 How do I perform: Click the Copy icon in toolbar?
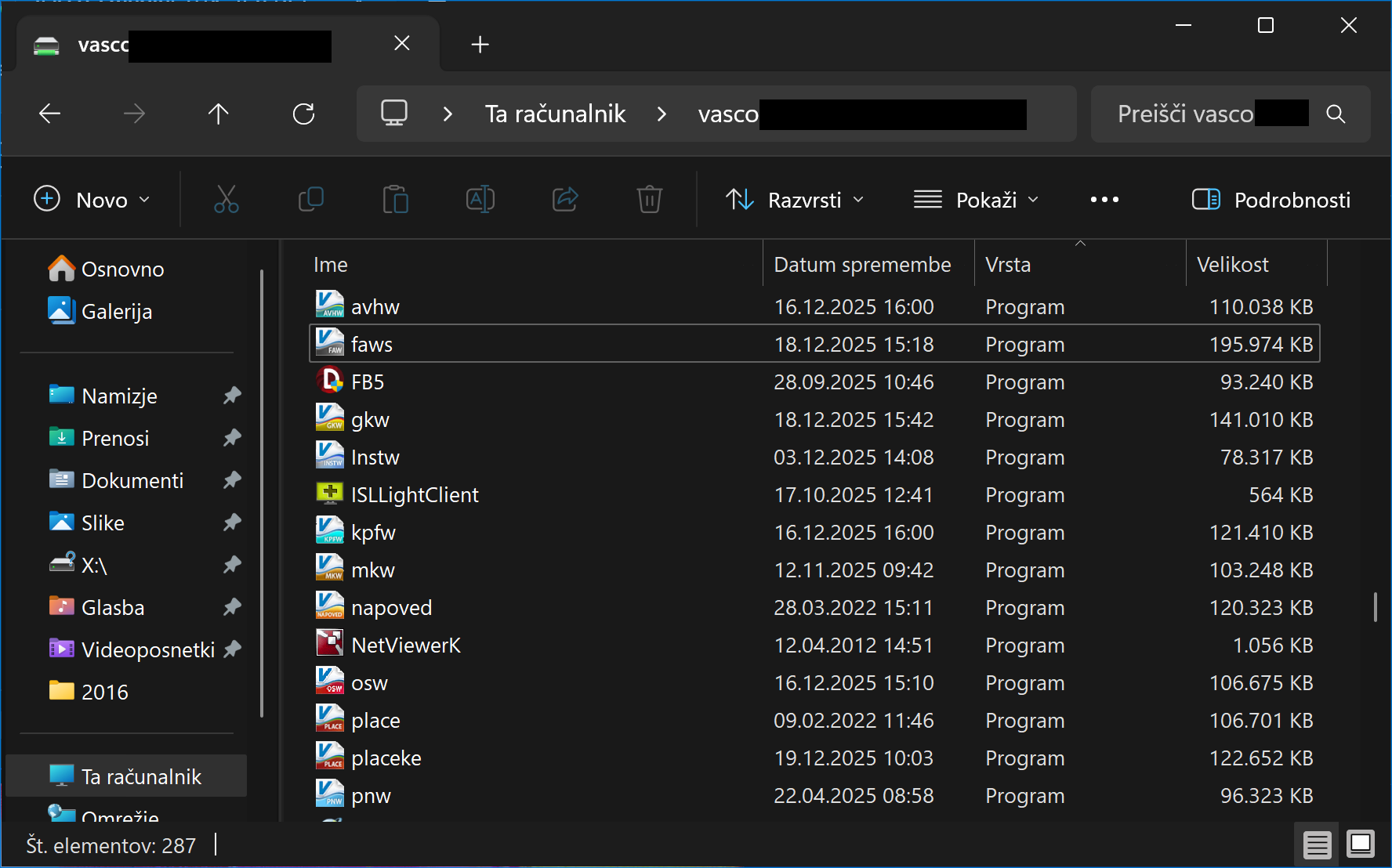311,200
